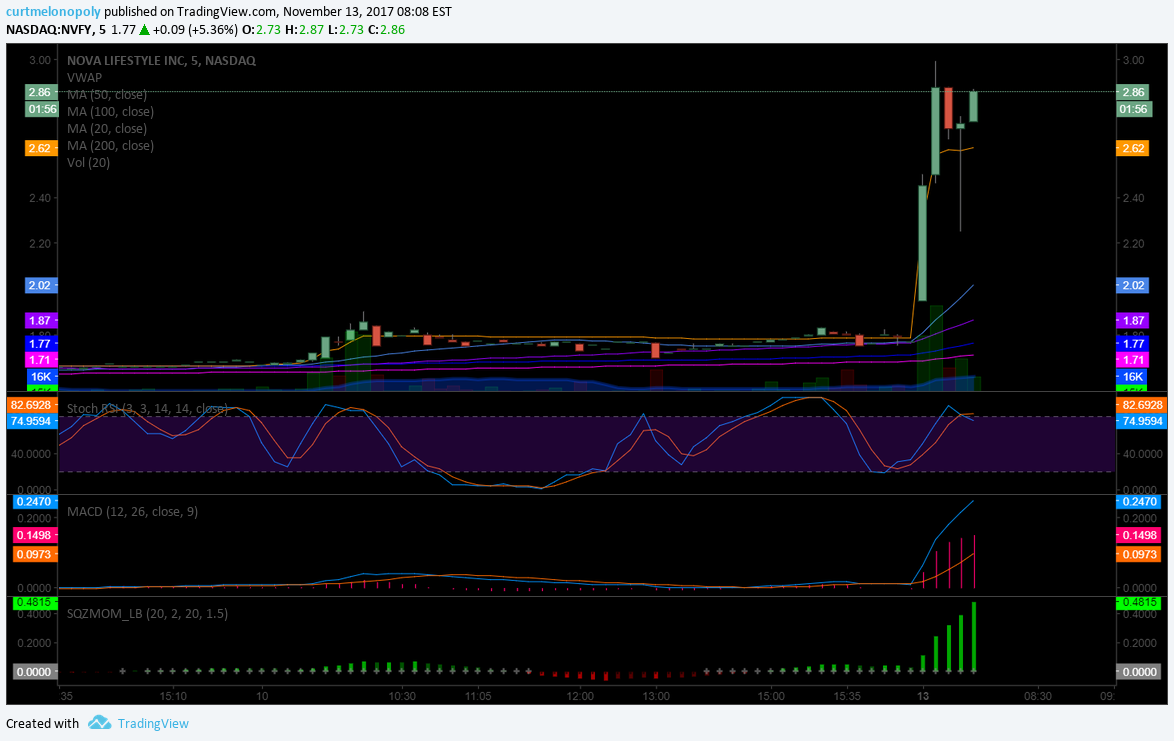This screenshot has height=741, width=1174.
Task: Click the green up-arrow beside 1.77 in the header
Action: 145,30
